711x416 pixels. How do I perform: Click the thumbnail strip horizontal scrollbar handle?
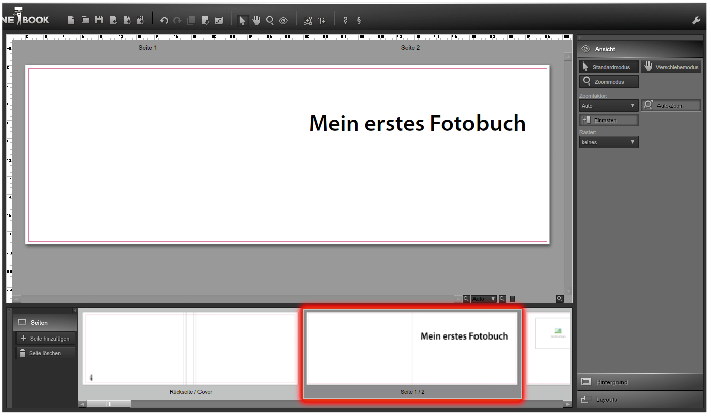click(x=109, y=404)
